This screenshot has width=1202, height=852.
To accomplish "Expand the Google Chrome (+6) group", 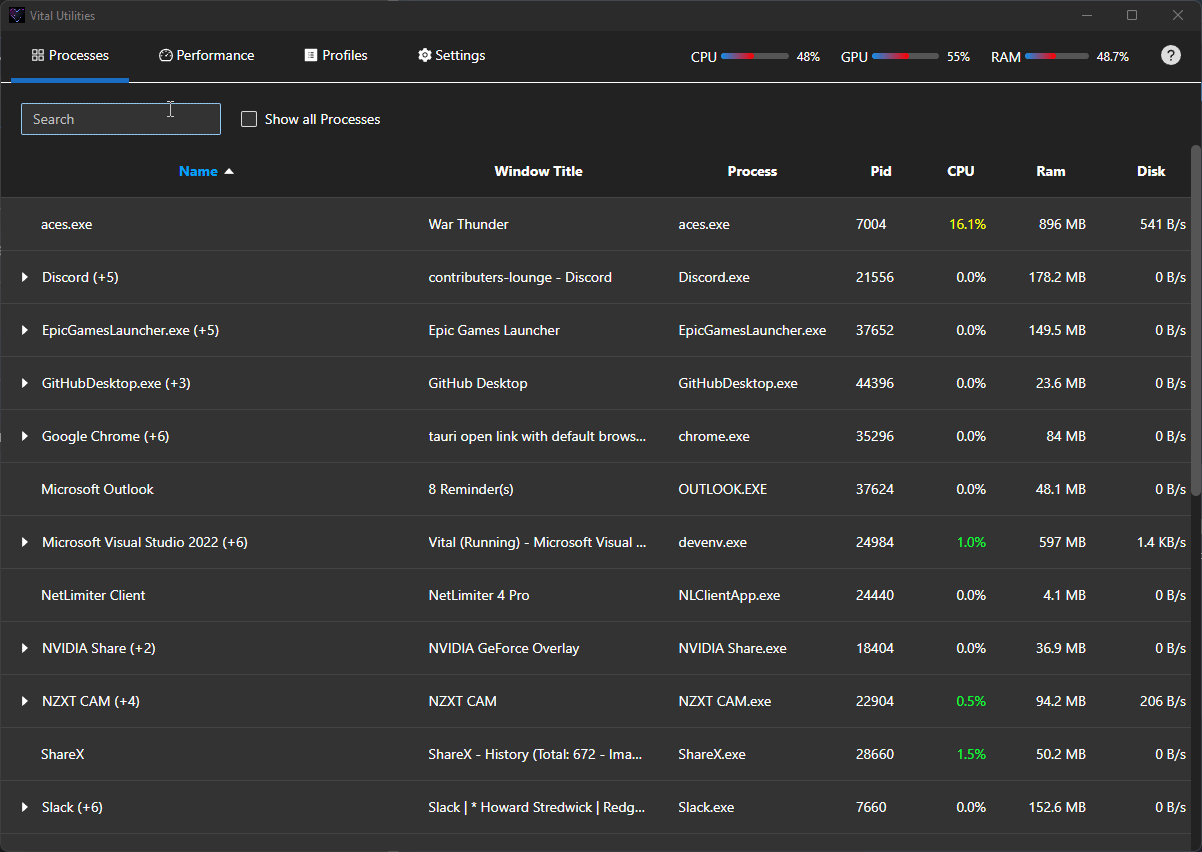I will click(25, 436).
